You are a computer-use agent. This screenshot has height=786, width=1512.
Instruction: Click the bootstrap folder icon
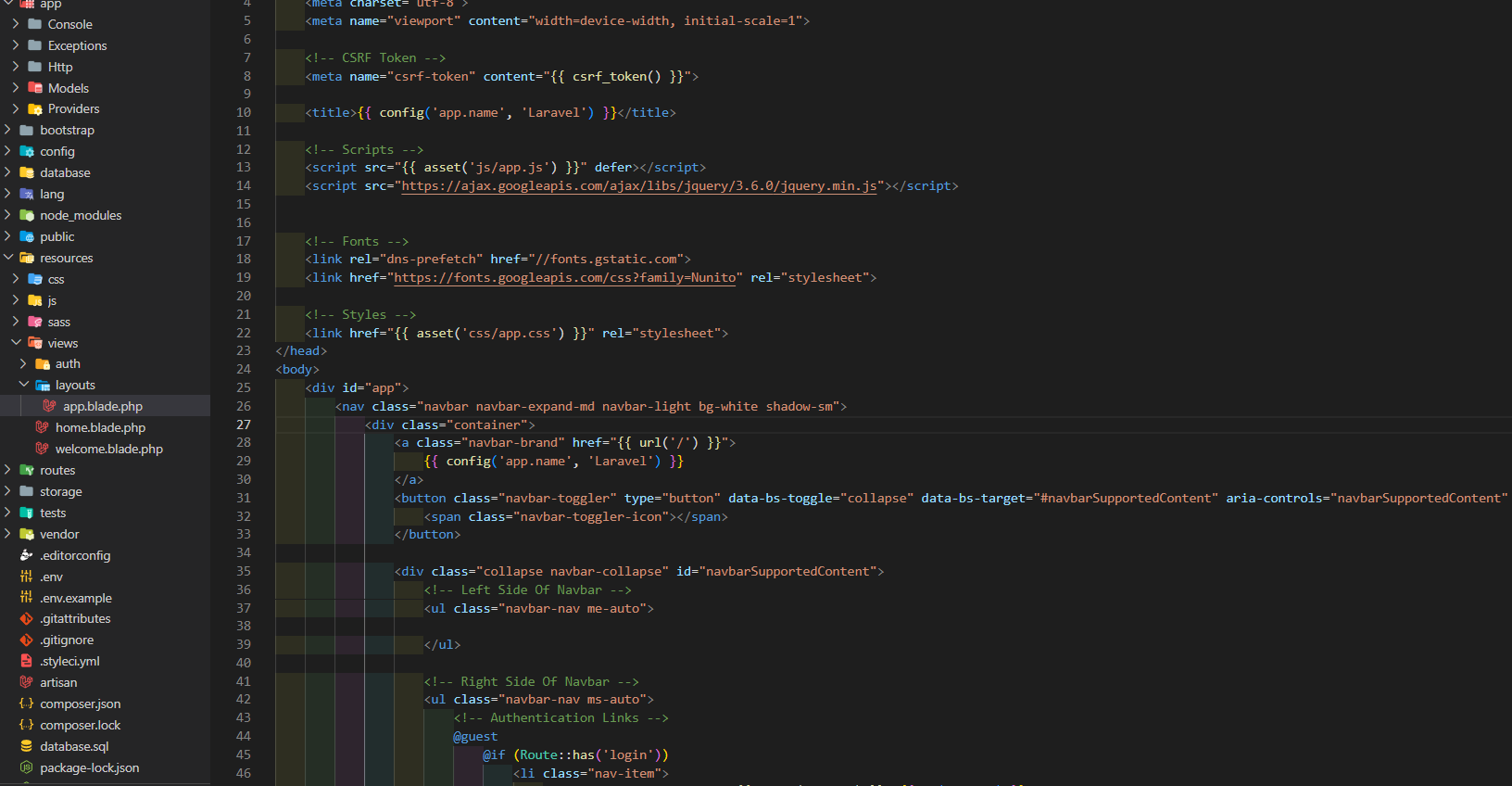[x=27, y=130]
